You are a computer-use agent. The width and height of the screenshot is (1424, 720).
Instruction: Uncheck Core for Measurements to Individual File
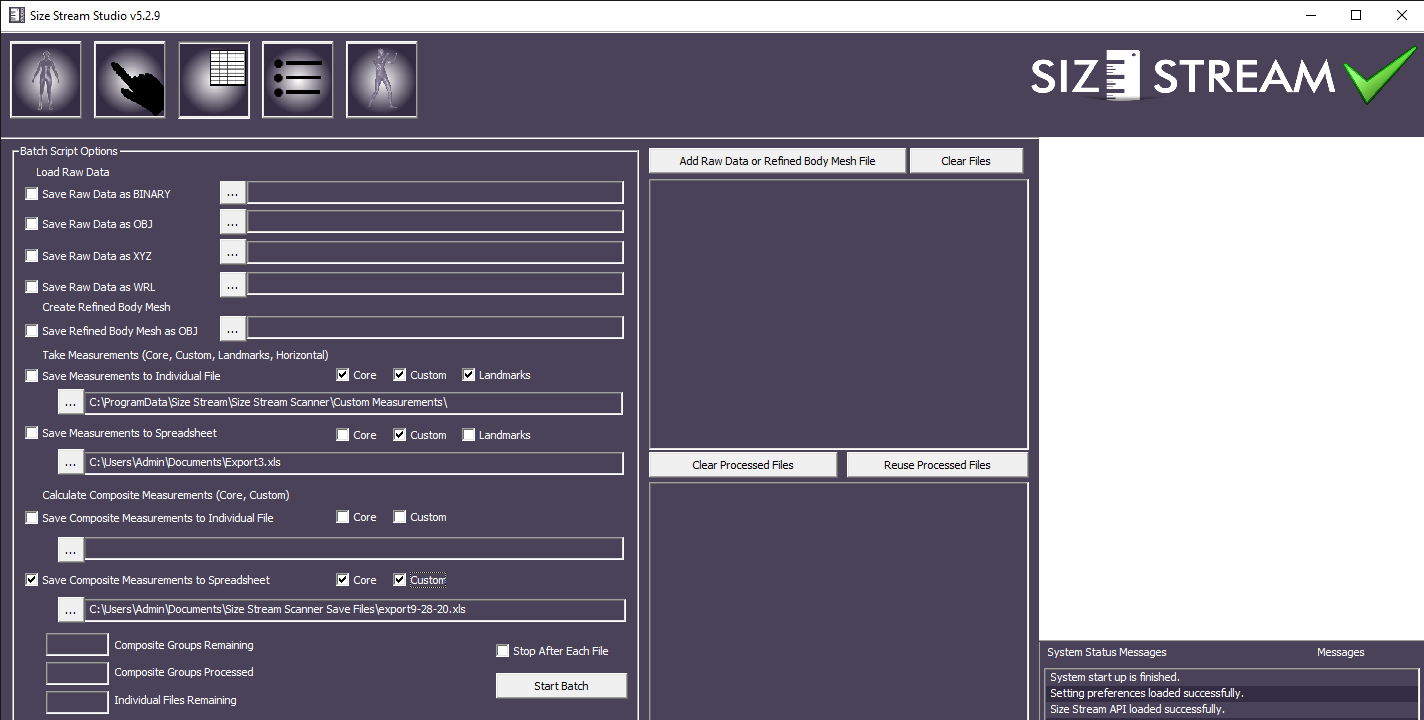click(x=343, y=375)
